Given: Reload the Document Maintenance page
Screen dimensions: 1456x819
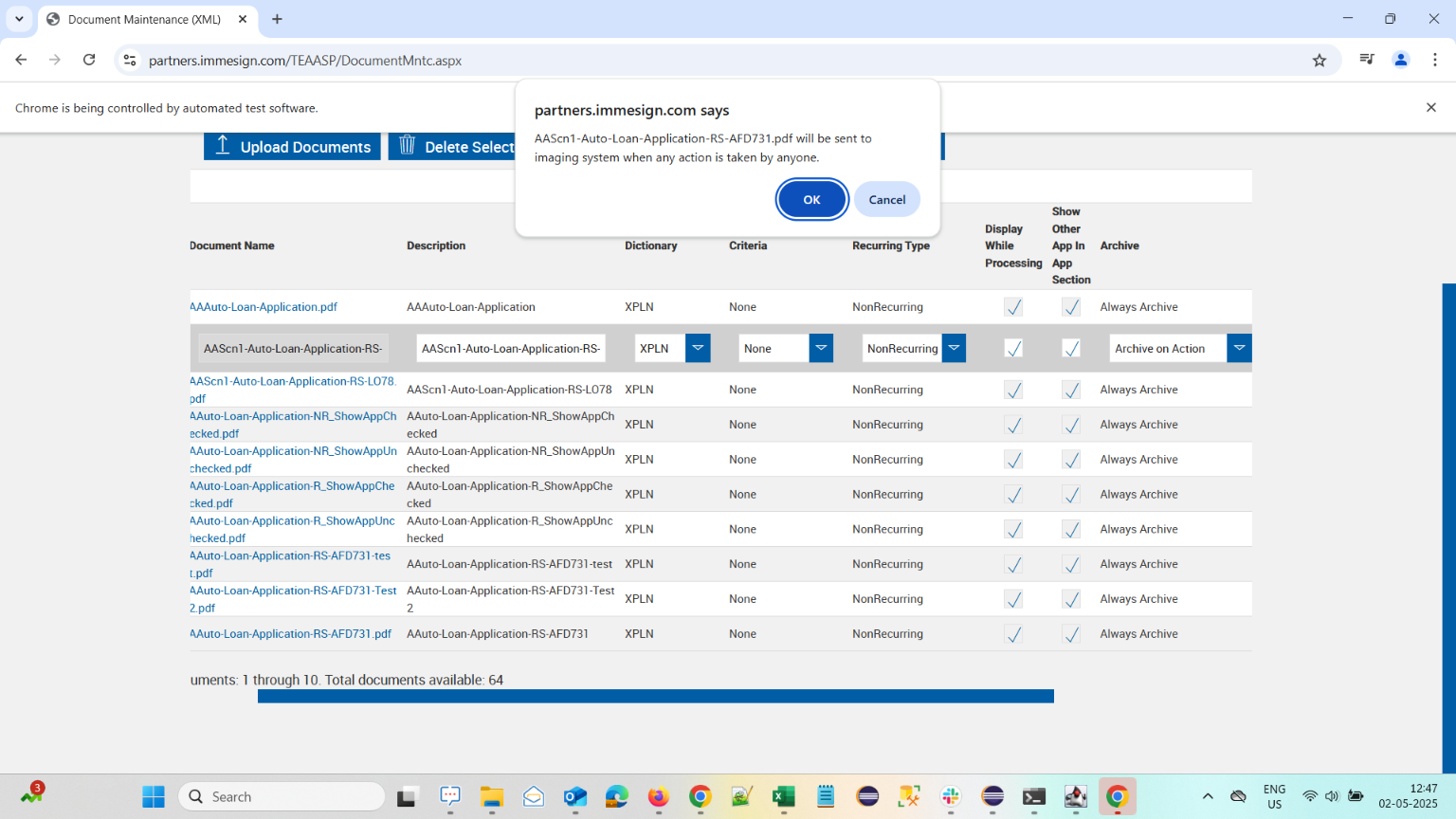Looking at the screenshot, I should pyautogui.click(x=89, y=60).
